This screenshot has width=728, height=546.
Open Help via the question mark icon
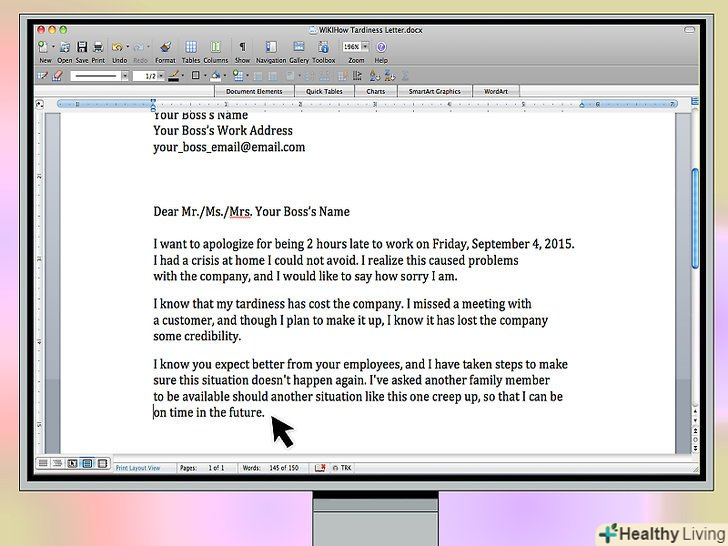tap(381, 47)
